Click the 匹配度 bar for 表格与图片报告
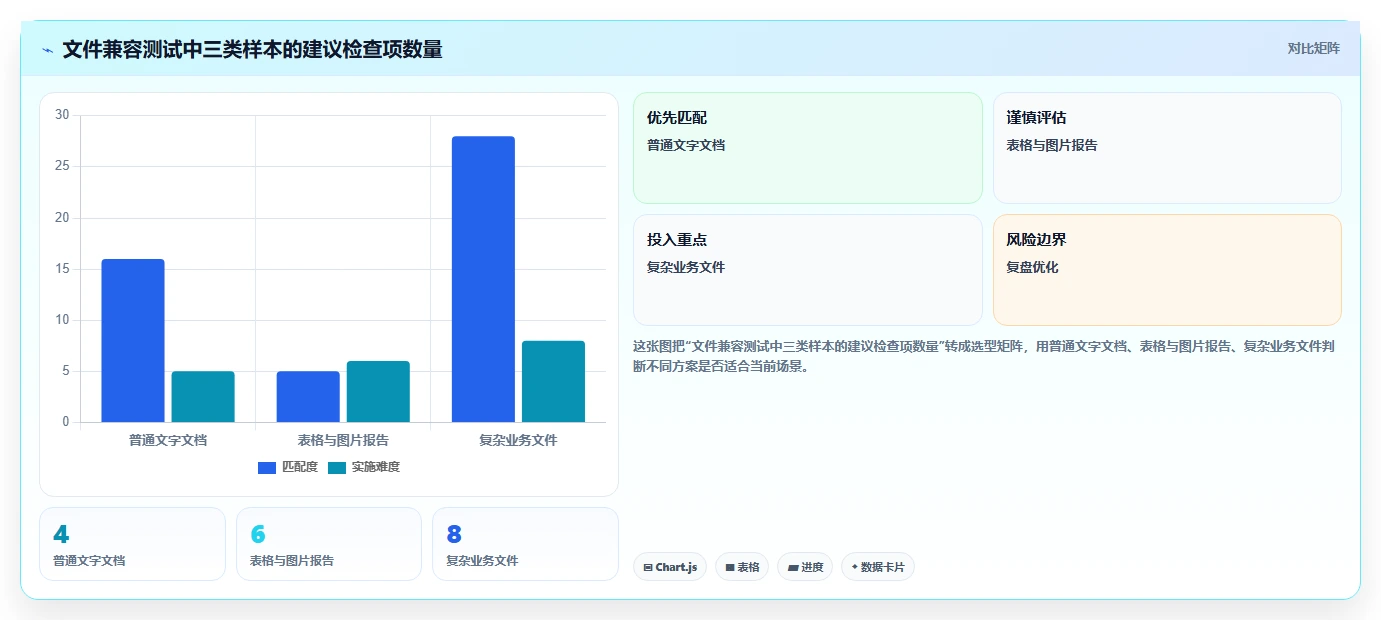This screenshot has width=1381, height=620. tap(308, 397)
